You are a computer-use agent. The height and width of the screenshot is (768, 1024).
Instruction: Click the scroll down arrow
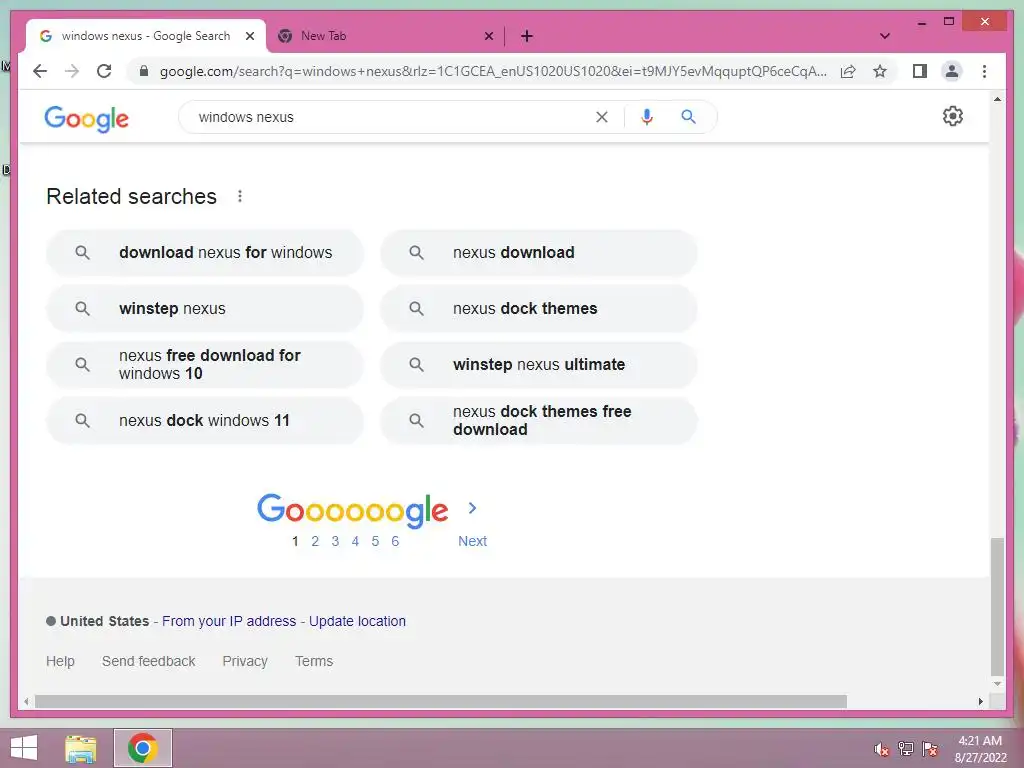click(x=997, y=684)
